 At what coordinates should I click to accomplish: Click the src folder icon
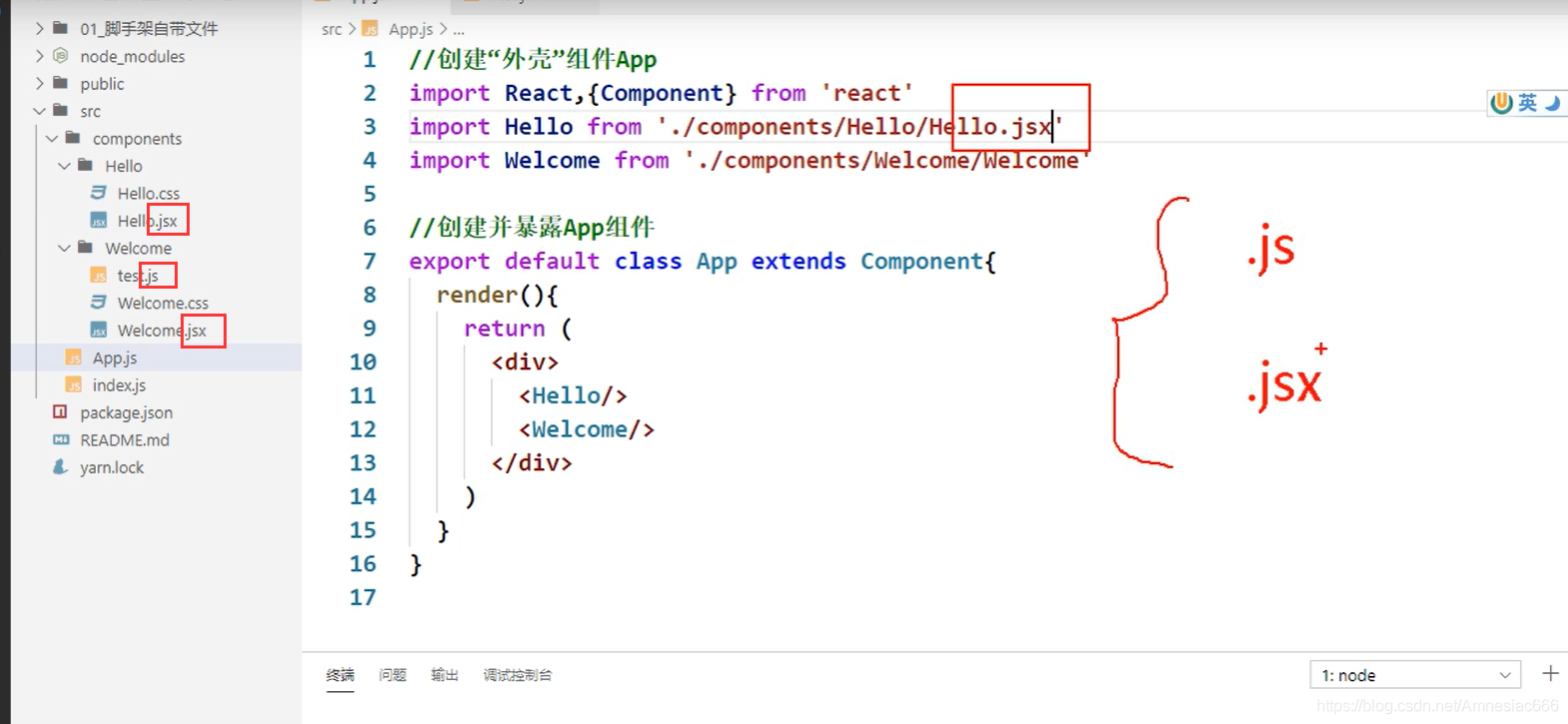61,110
